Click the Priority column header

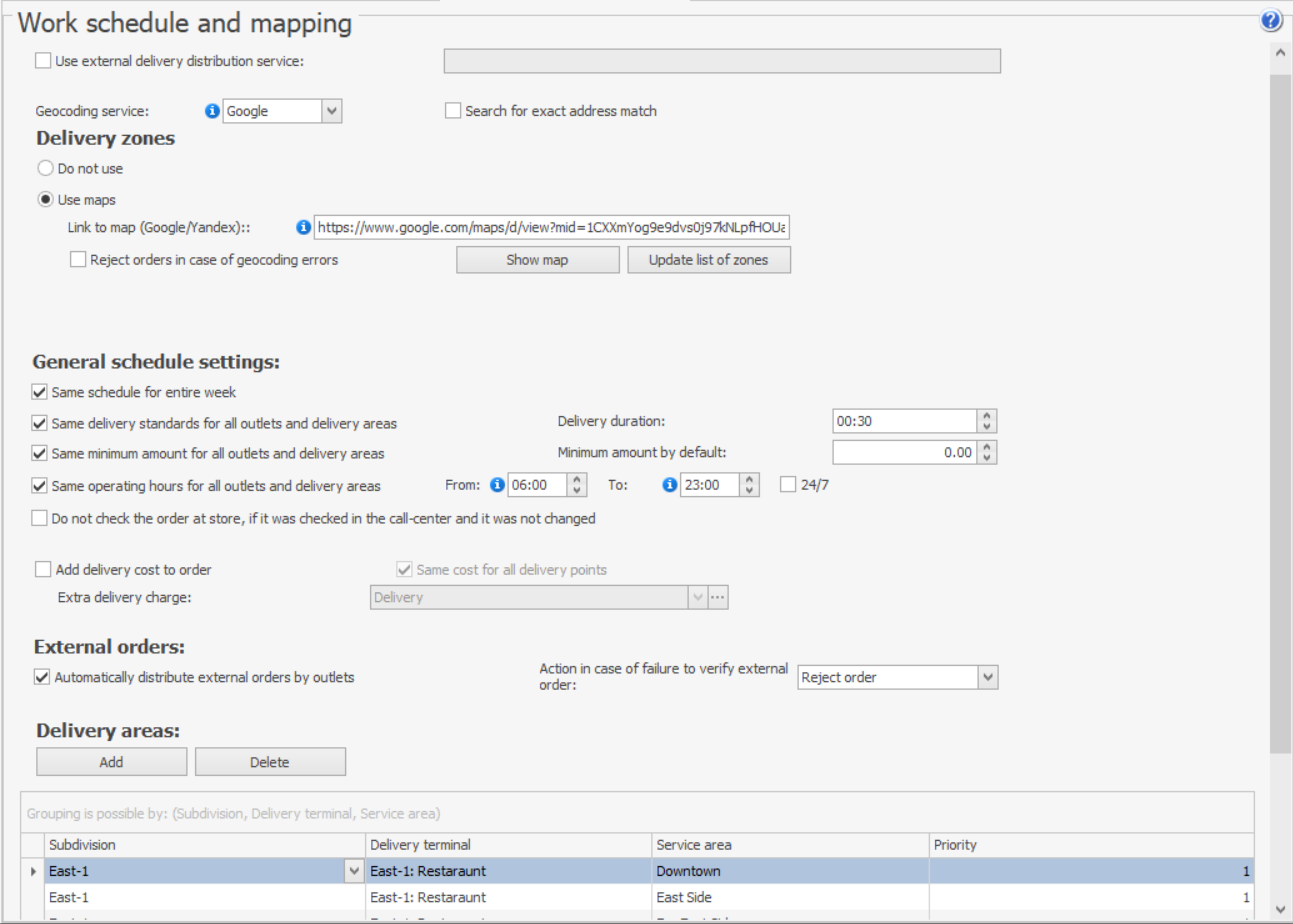coord(1090,845)
